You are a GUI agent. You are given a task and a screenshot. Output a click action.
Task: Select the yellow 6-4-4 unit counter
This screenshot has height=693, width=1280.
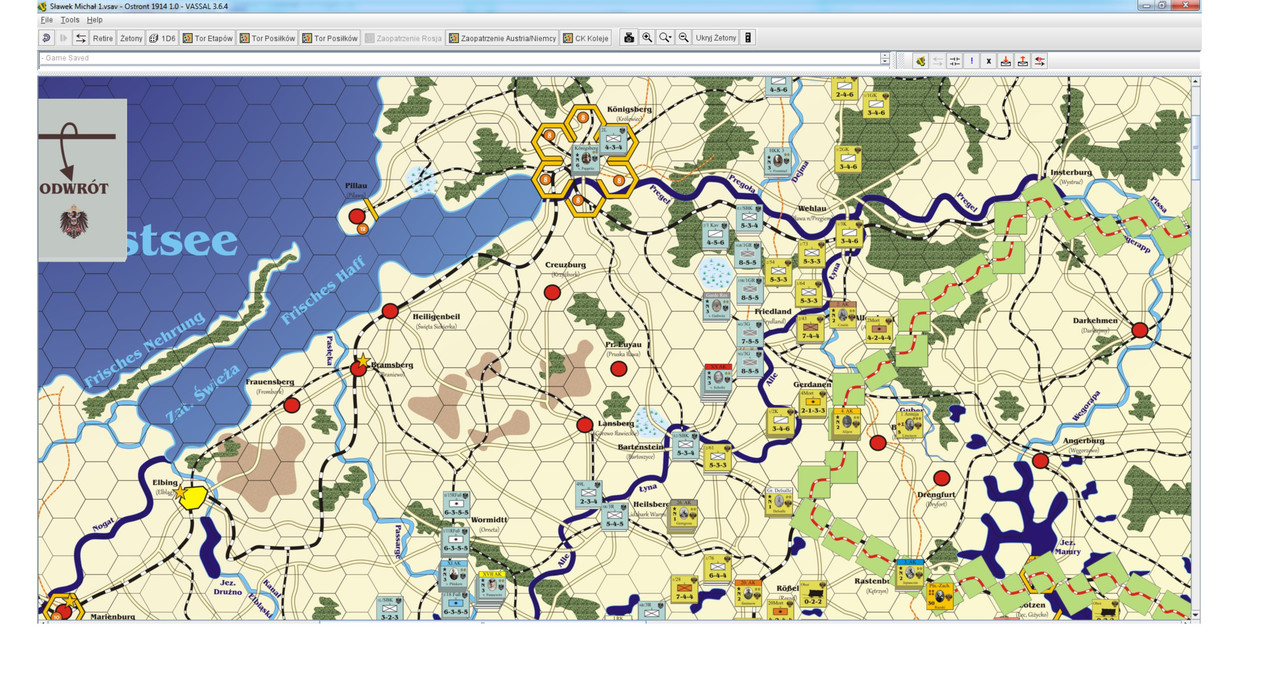[717, 567]
